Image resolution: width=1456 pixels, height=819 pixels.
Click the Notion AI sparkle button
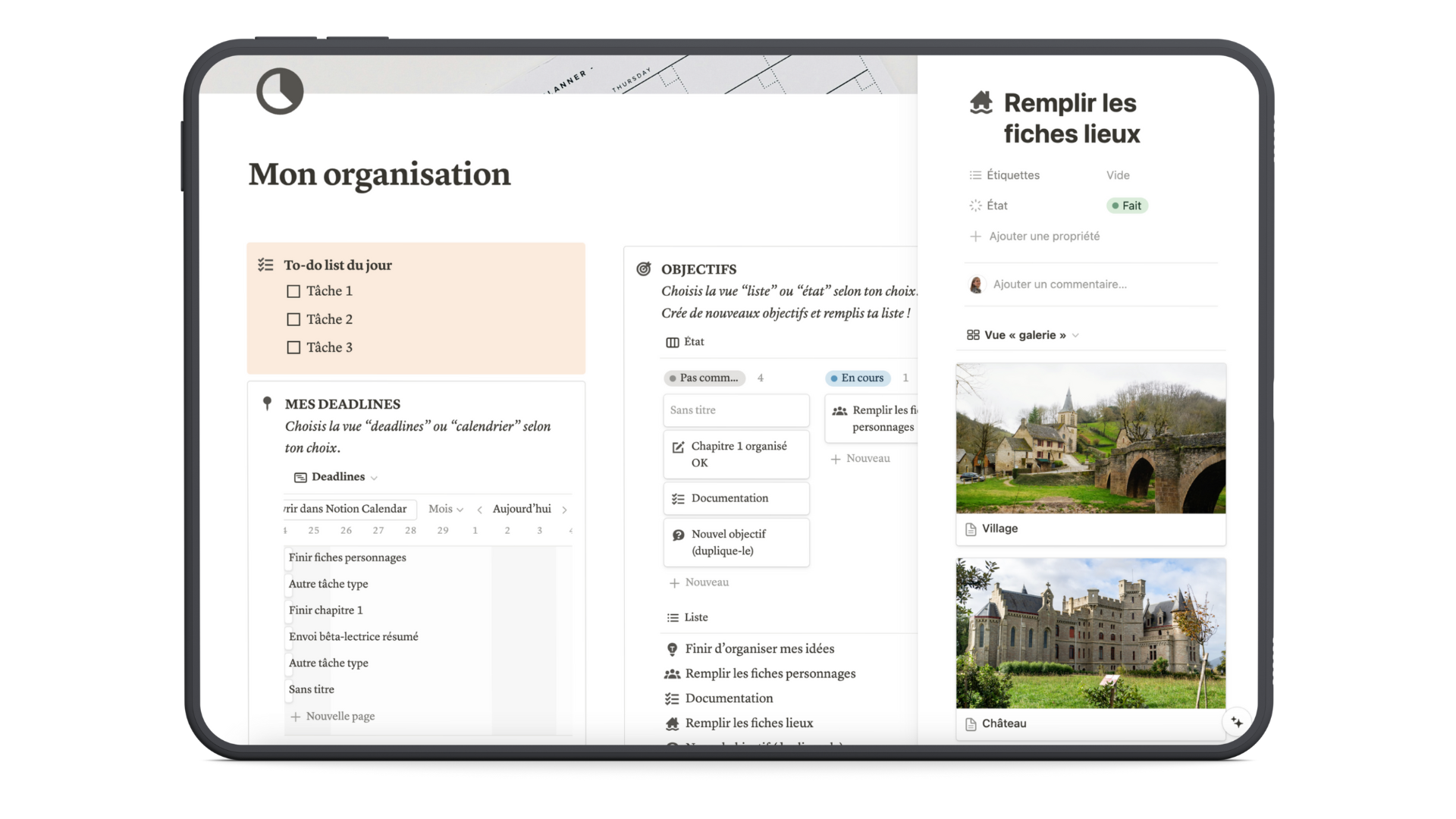[x=1237, y=722]
